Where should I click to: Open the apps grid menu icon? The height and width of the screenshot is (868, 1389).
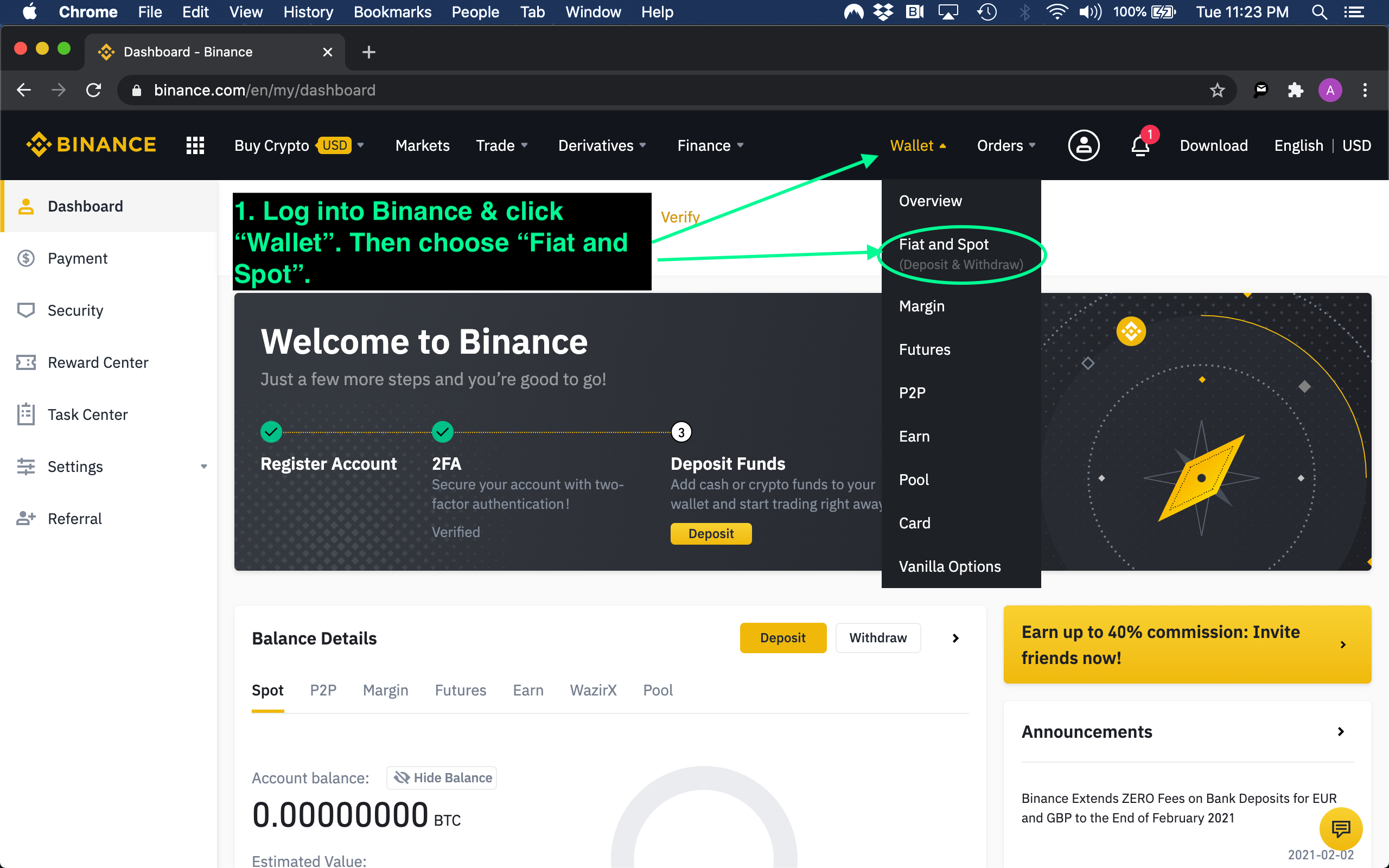(195, 145)
